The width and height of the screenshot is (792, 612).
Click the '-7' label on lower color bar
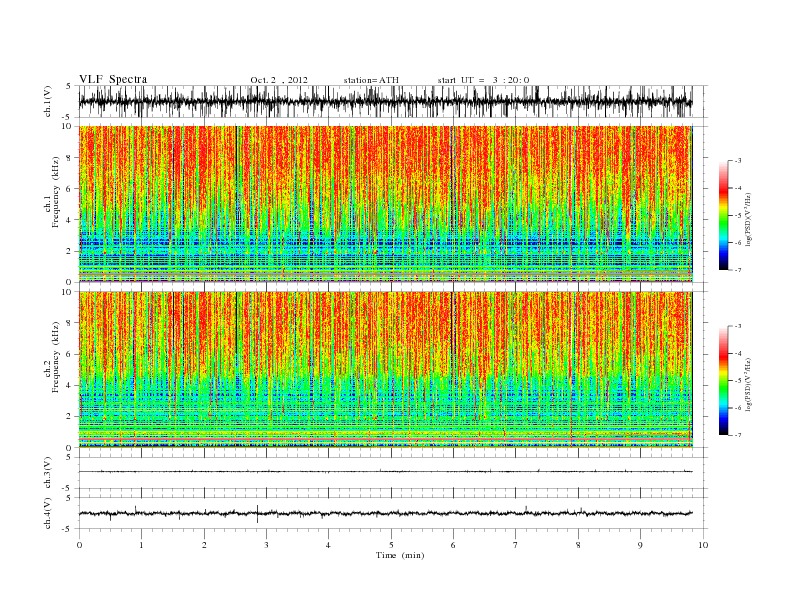click(738, 435)
